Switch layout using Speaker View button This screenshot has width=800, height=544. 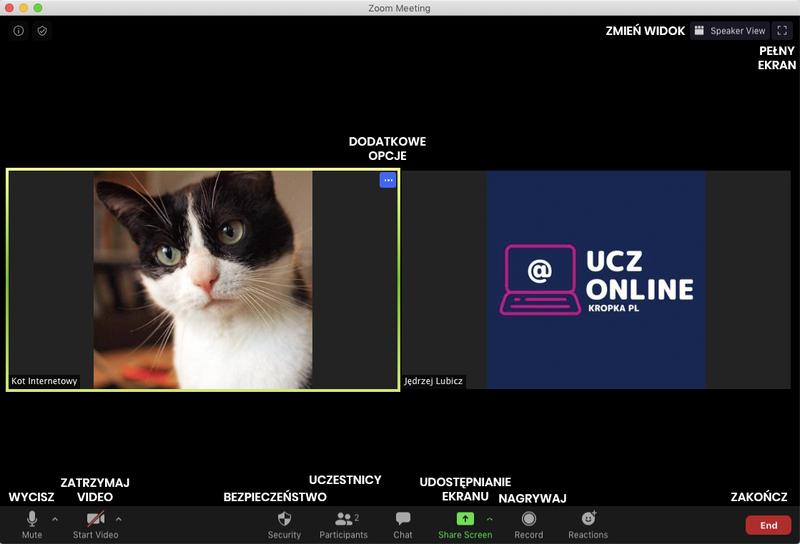[729, 31]
